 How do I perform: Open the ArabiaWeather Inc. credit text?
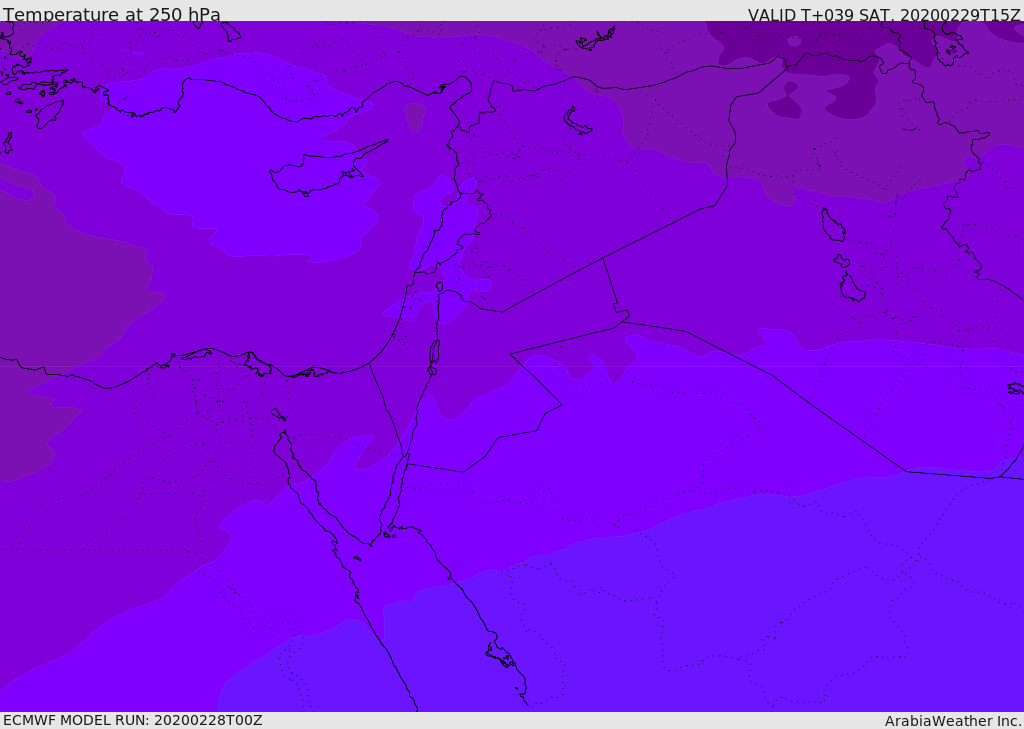tap(953, 721)
